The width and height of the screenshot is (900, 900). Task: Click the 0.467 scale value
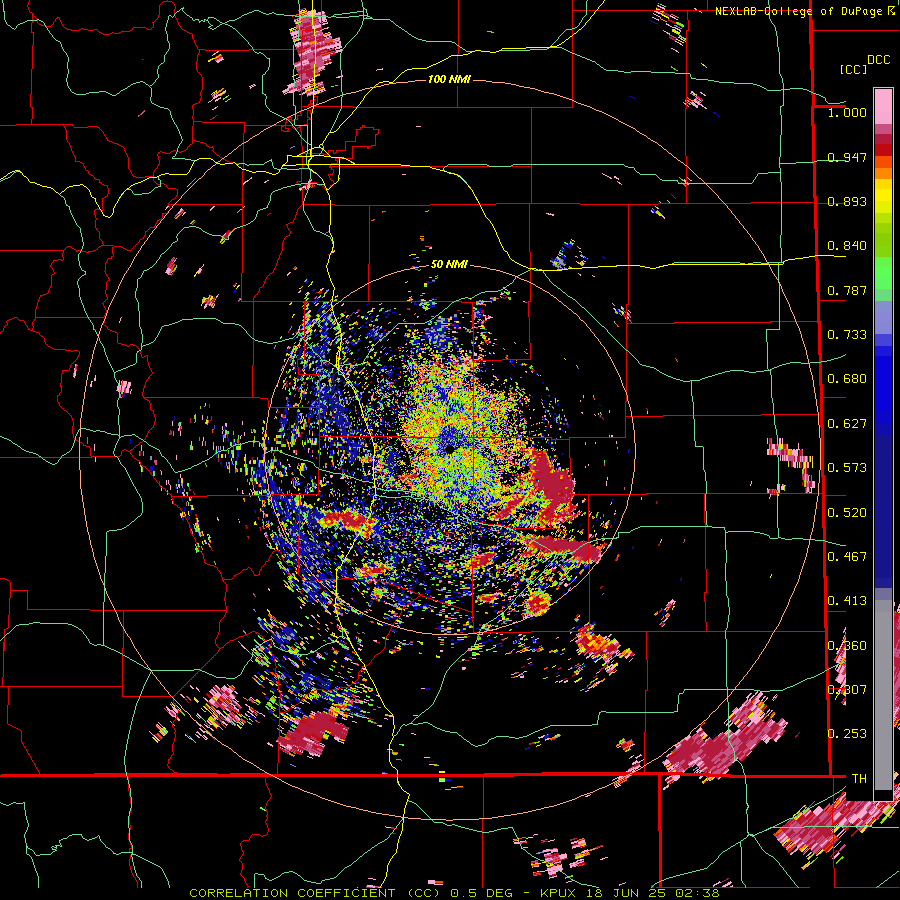847,557
